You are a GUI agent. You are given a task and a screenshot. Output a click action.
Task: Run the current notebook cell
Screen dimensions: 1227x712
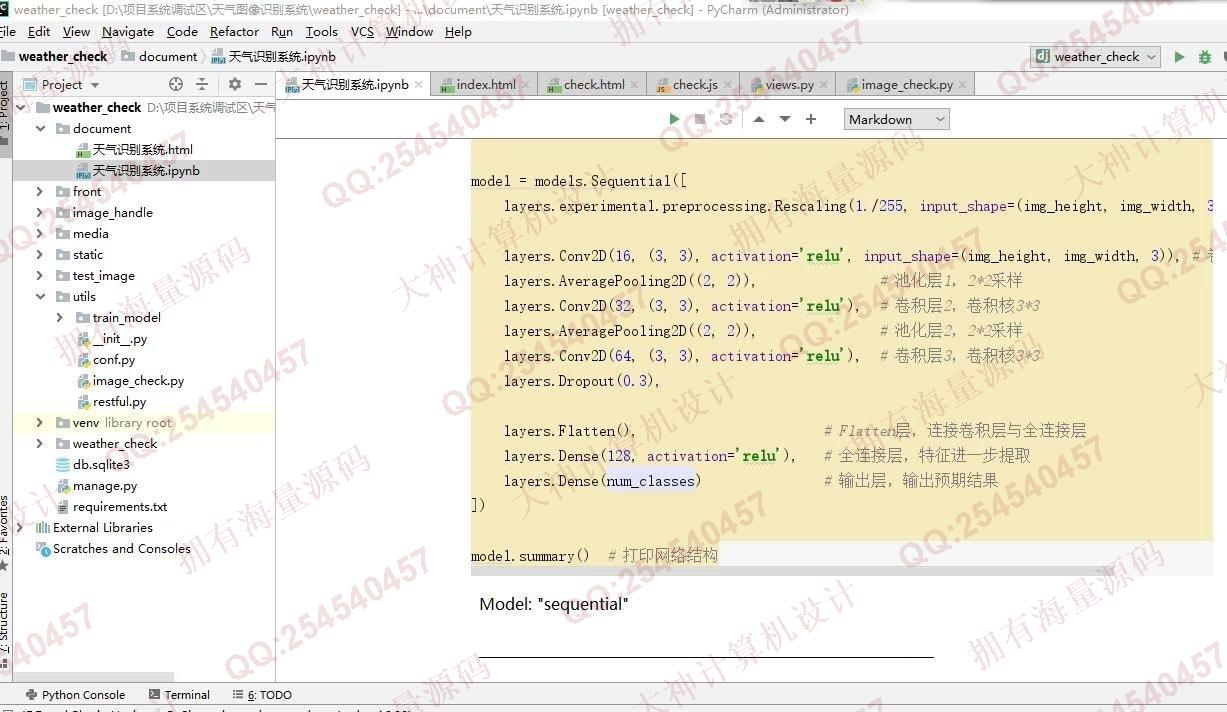[x=674, y=119]
